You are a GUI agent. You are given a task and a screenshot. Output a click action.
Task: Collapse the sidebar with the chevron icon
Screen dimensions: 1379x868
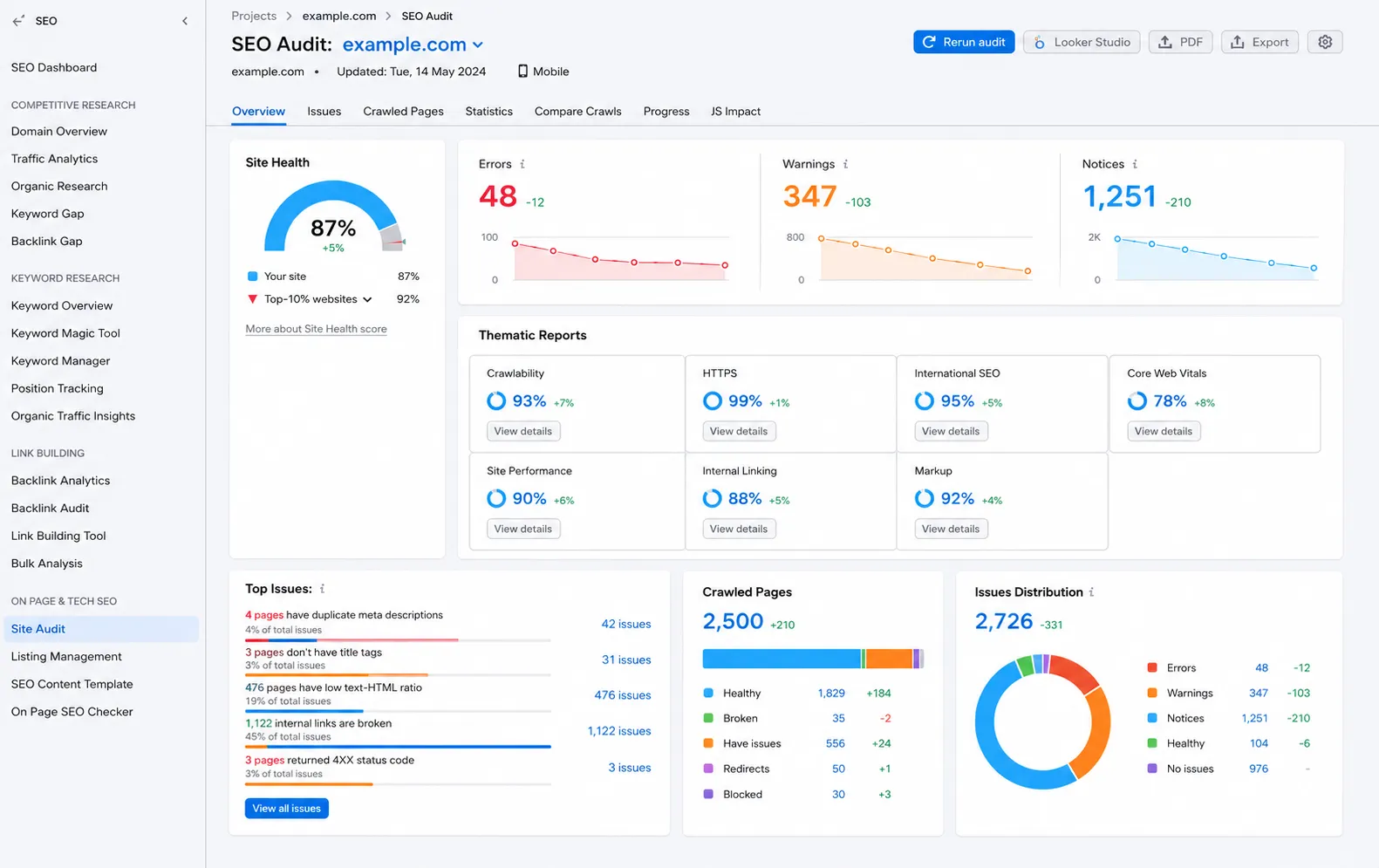pos(185,21)
